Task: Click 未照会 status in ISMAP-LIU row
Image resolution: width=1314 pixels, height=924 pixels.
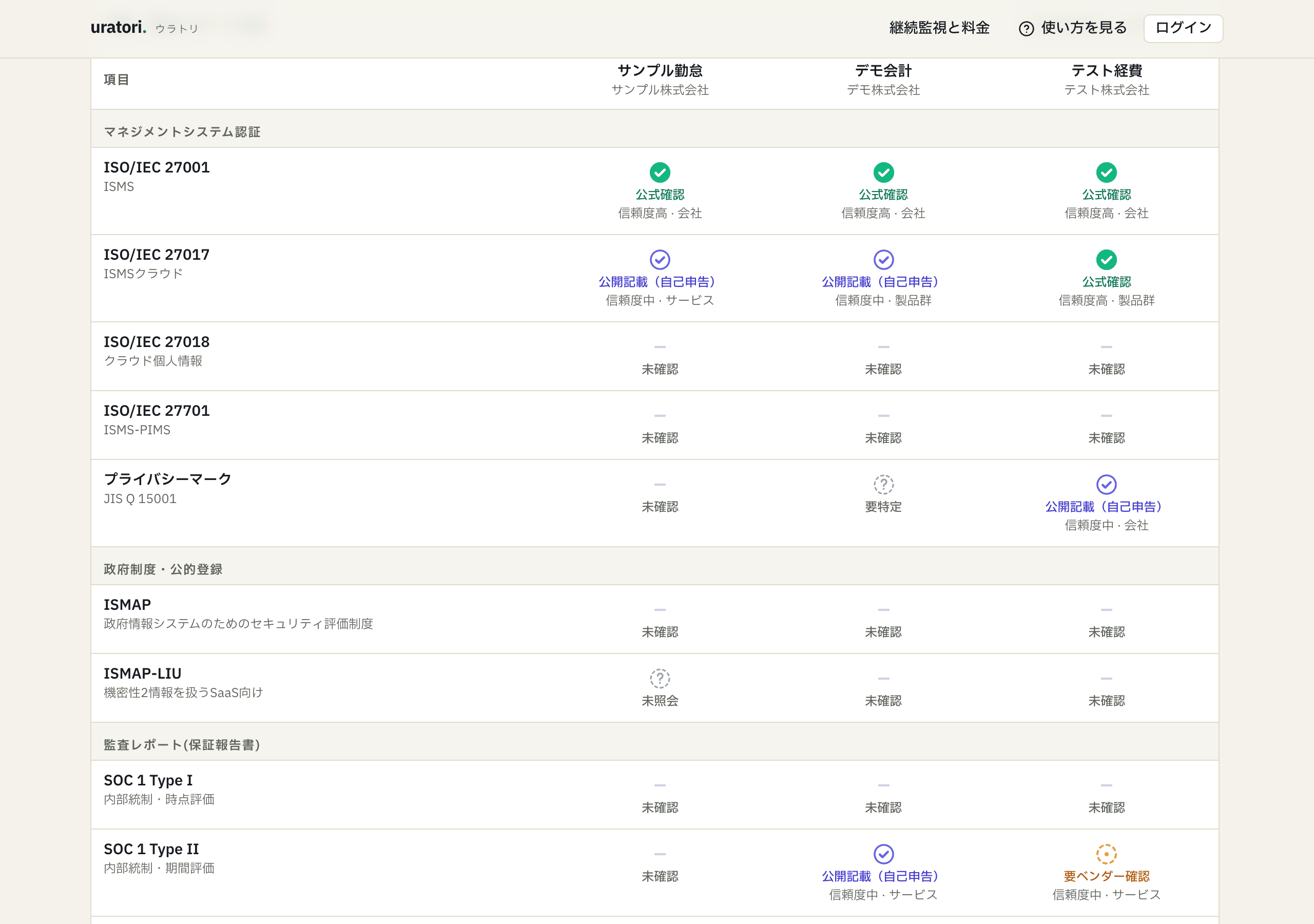Action: (660, 701)
